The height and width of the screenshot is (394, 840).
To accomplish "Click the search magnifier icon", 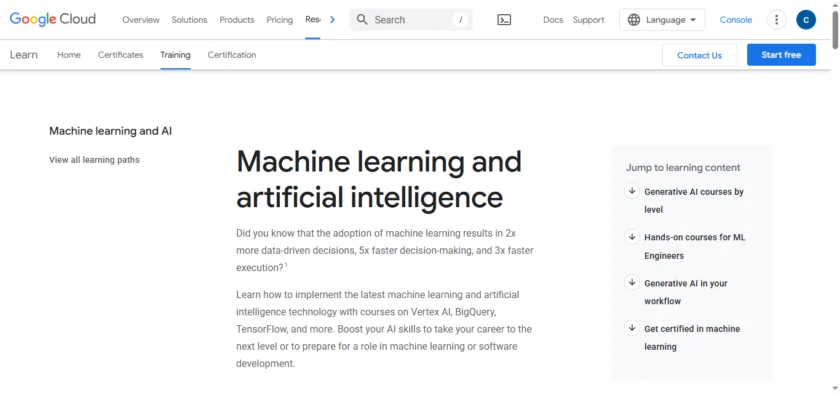I will click(x=362, y=20).
